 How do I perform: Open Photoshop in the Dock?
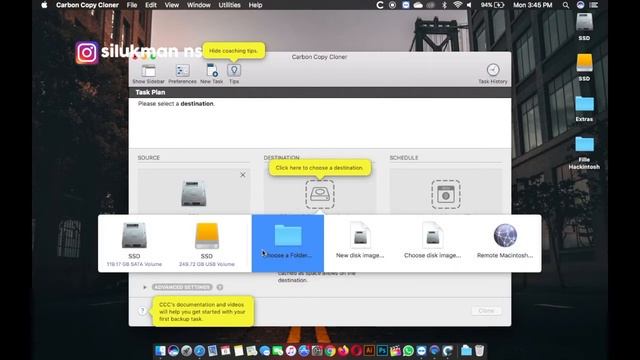pyautogui.click(x=382, y=351)
